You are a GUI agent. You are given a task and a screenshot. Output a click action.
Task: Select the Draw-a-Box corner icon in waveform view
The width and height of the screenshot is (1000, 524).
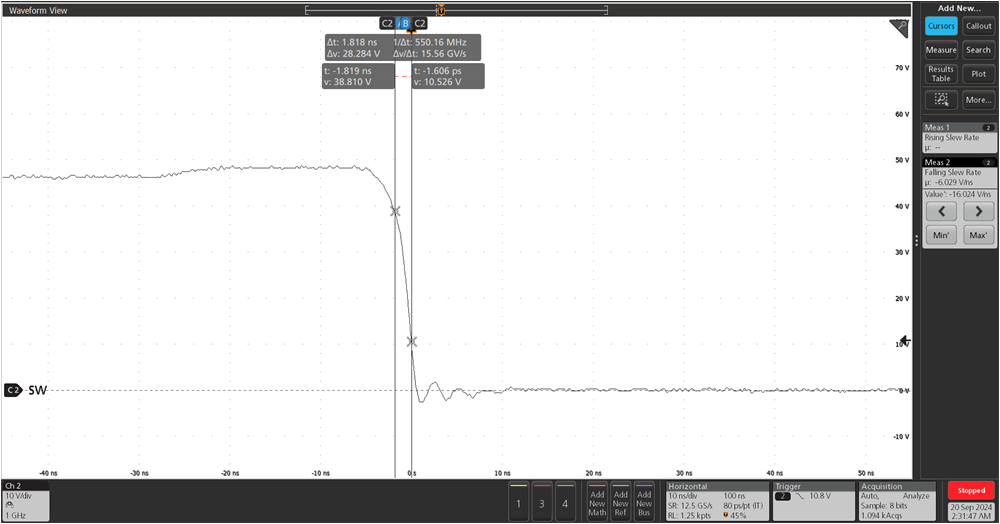(899, 29)
